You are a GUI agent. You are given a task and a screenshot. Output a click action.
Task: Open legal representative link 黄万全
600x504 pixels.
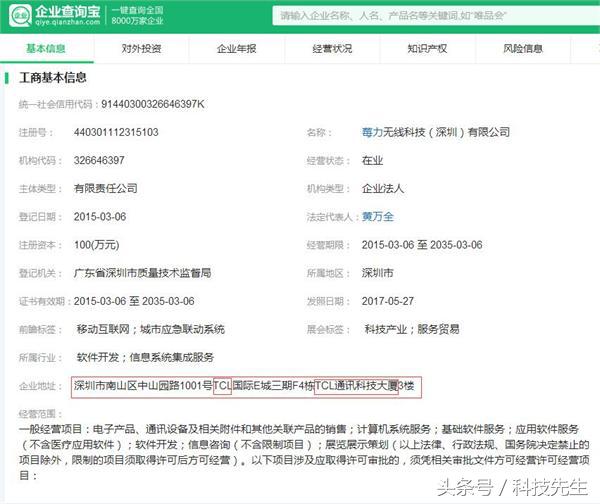point(377,217)
